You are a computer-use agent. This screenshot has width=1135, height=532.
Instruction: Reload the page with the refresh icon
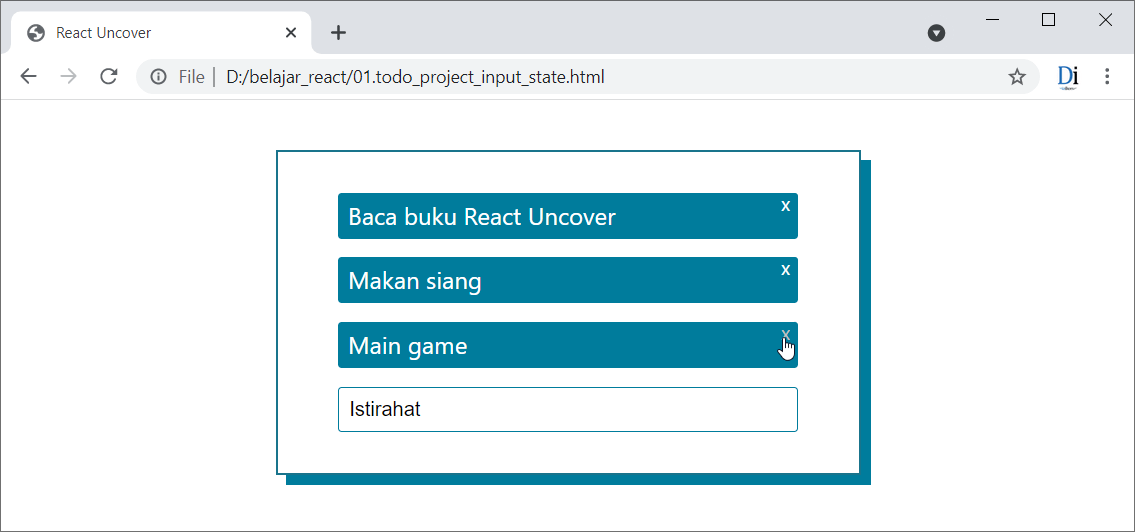[109, 77]
